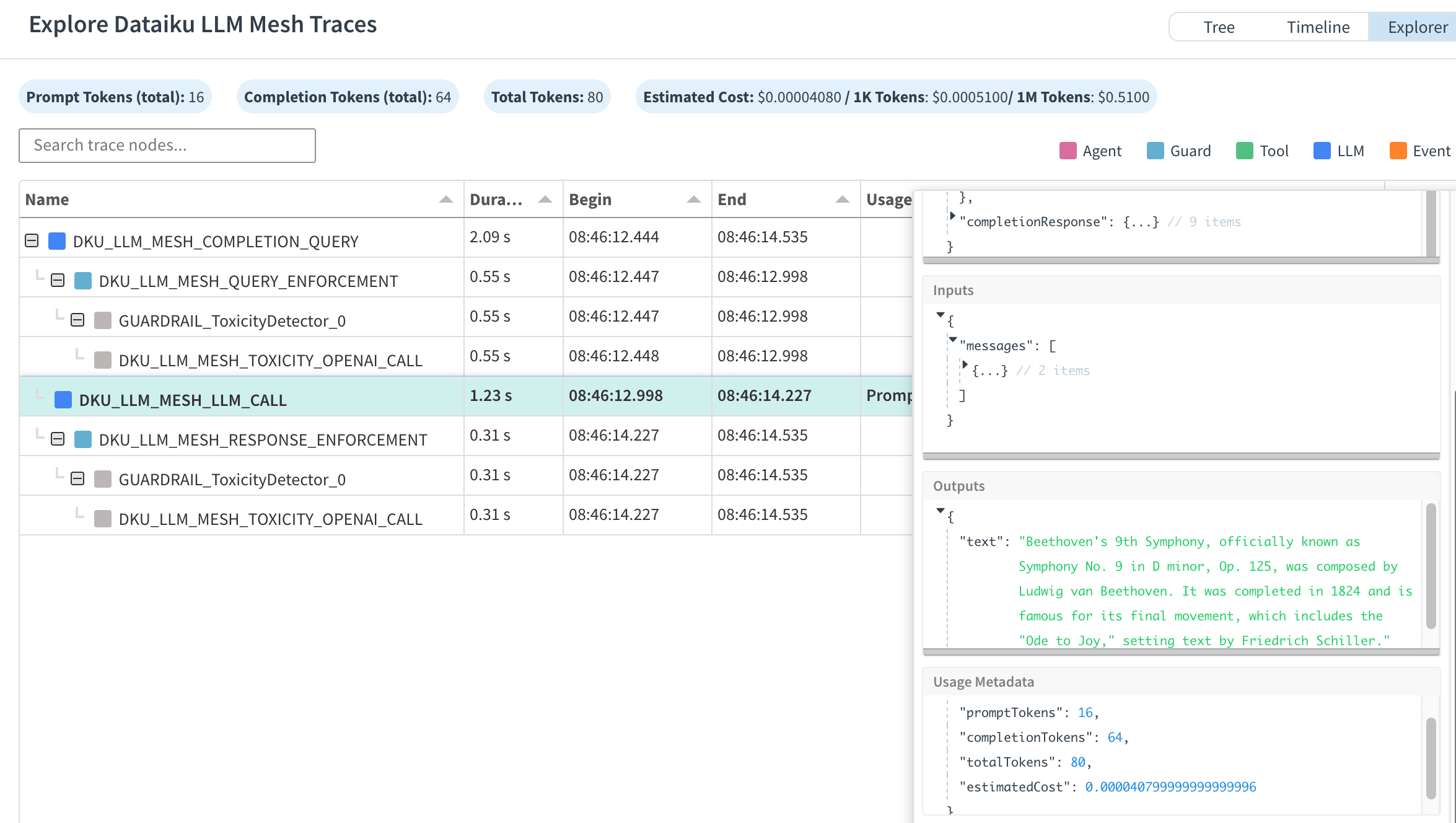Collapse the messages array in Inputs
This screenshot has width=1456, height=823.
click(x=953, y=339)
